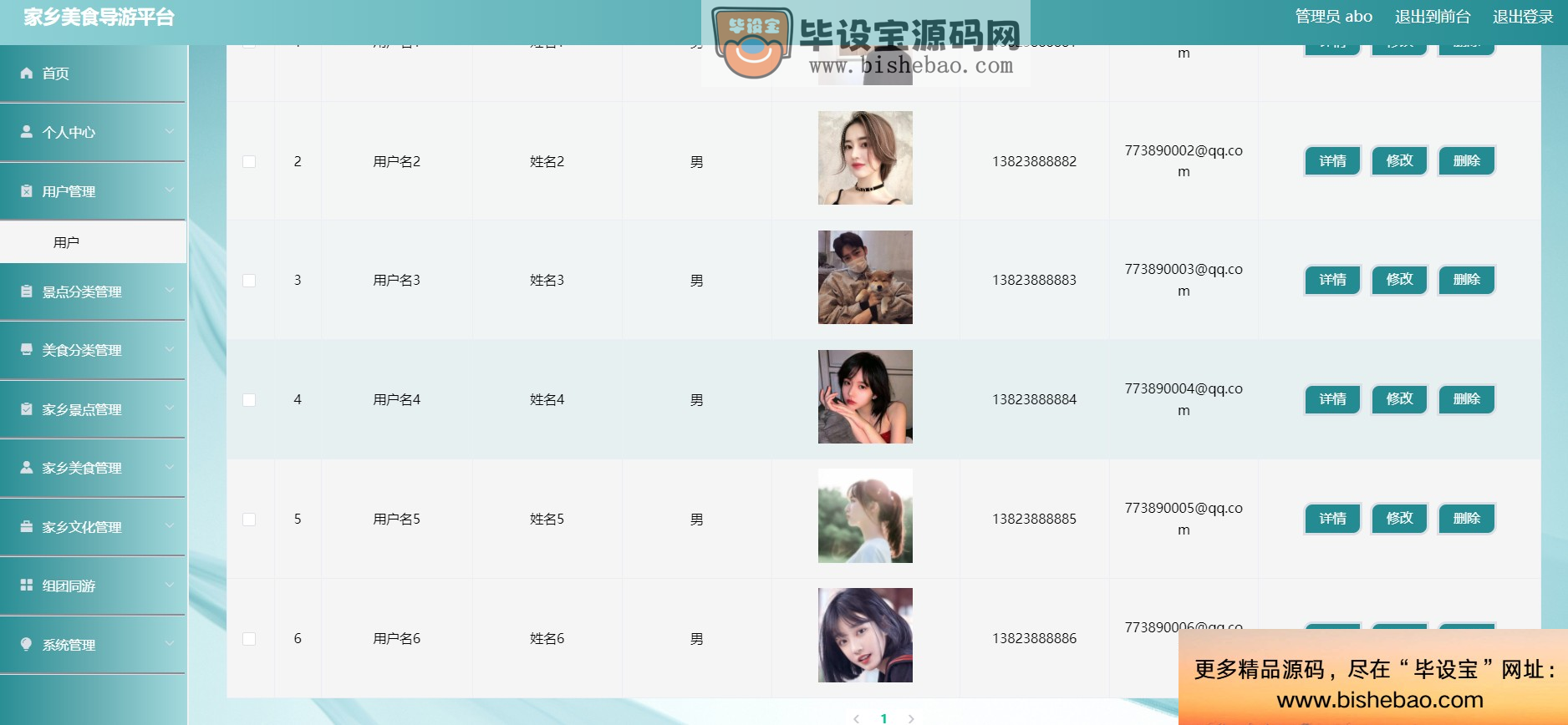Click the icon beside 美食分类管理
This screenshot has width=1568, height=725.
coord(27,350)
